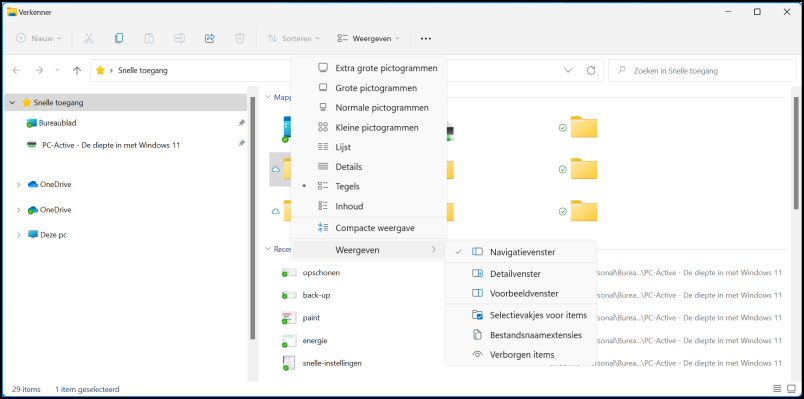Open the Weergeven submenu entry
804x399 pixels.
(x=369, y=250)
